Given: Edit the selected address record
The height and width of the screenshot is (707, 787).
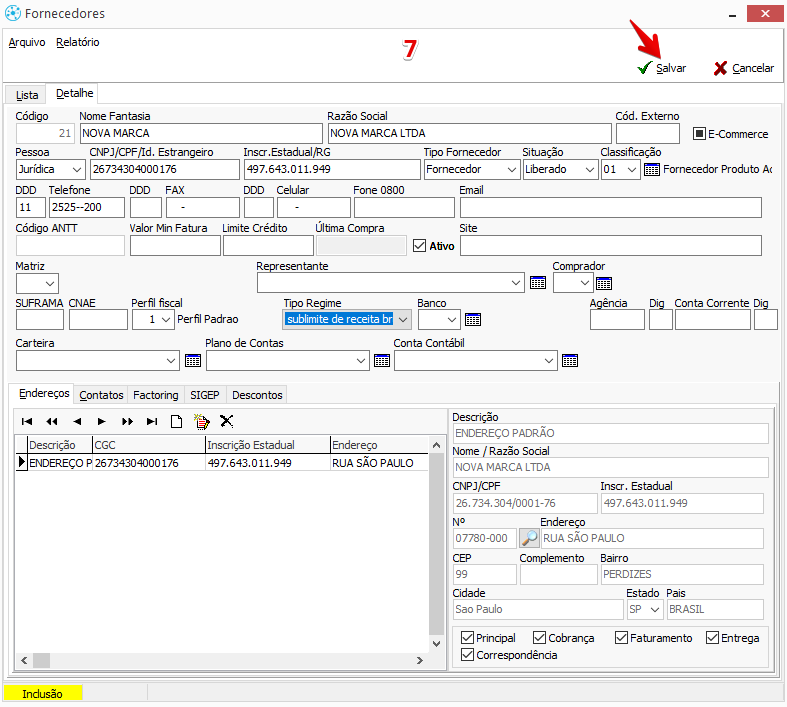Looking at the screenshot, I should [202, 421].
